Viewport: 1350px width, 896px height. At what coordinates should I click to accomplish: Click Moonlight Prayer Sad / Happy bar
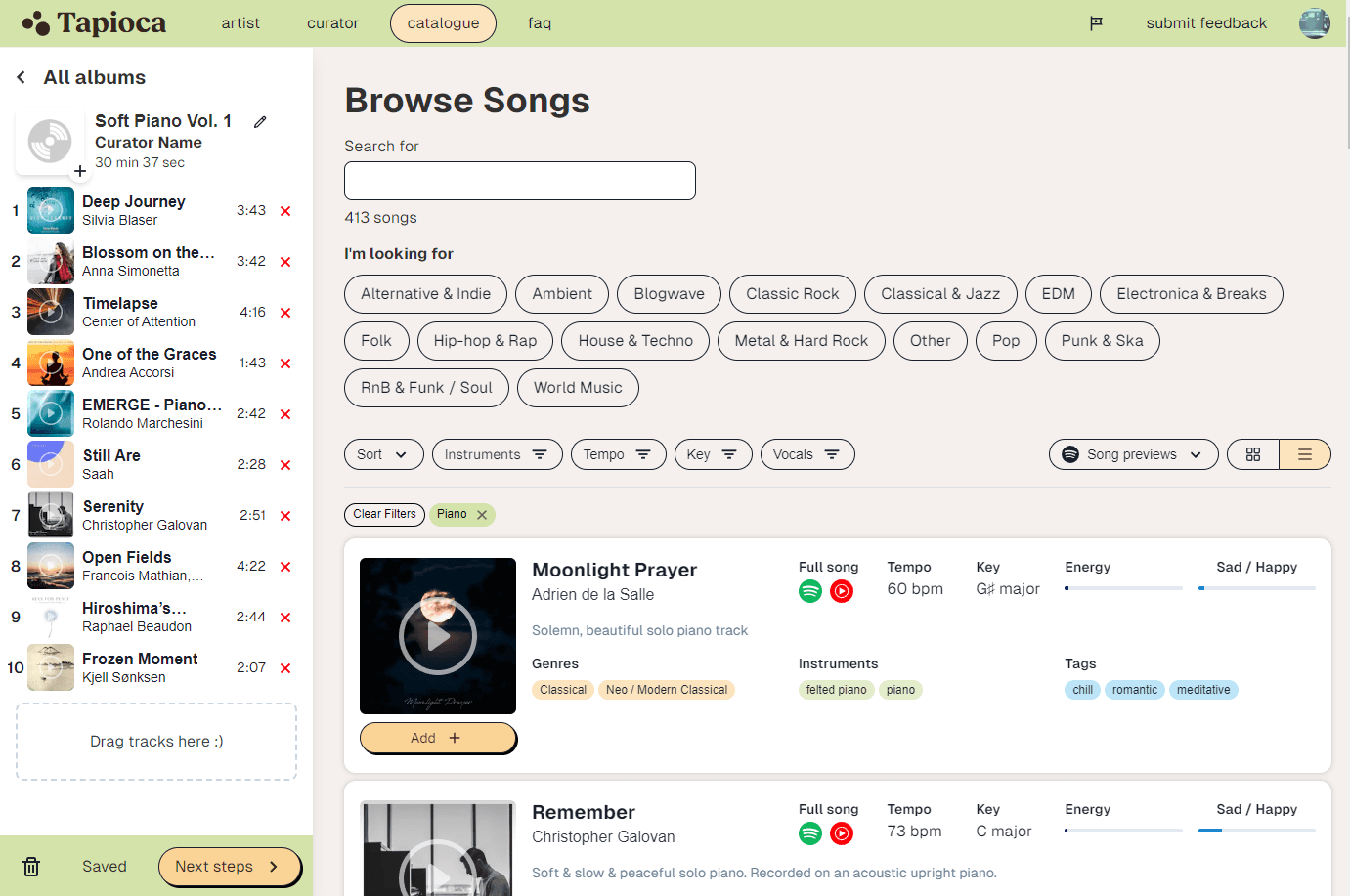[x=1257, y=588]
